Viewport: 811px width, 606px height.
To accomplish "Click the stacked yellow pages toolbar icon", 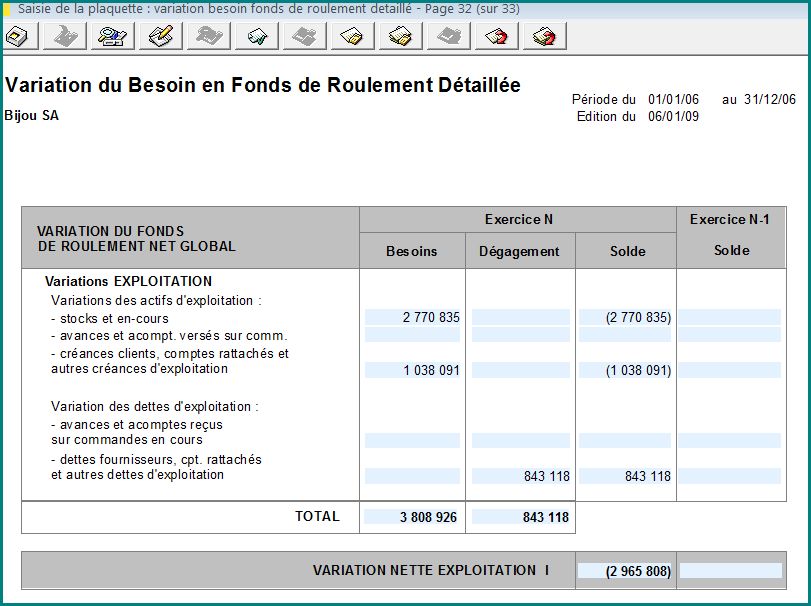I will (400, 37).
